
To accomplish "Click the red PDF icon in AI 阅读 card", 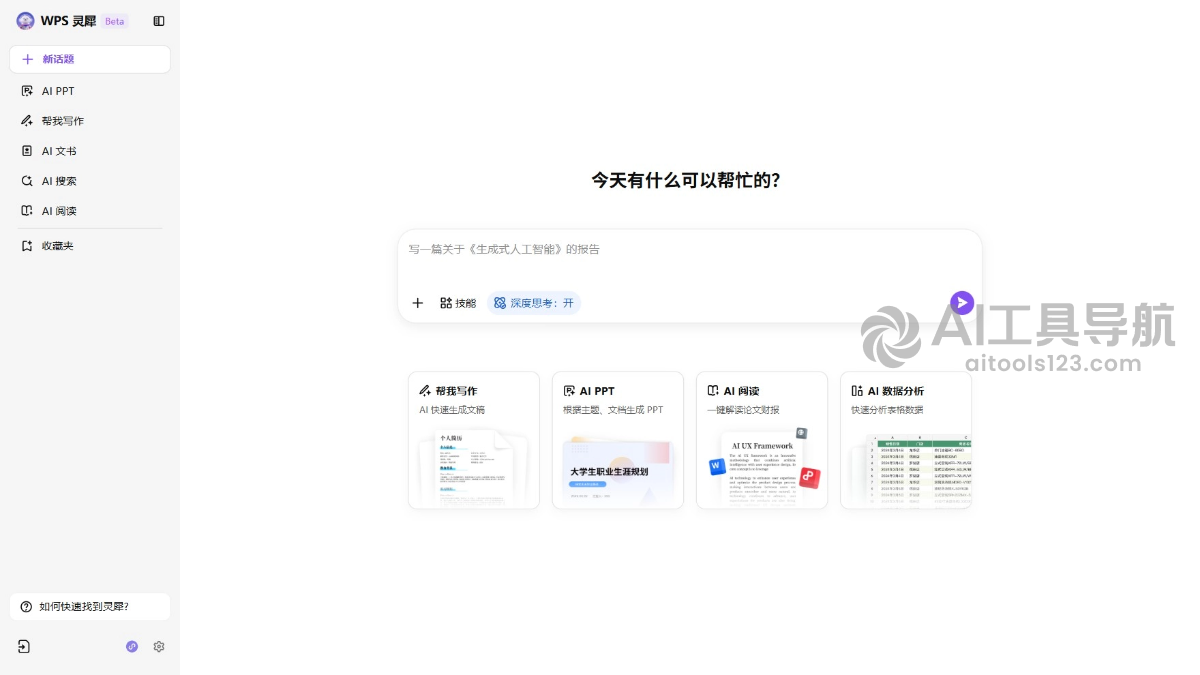I will pyautogui.click(x=810, y=478).
